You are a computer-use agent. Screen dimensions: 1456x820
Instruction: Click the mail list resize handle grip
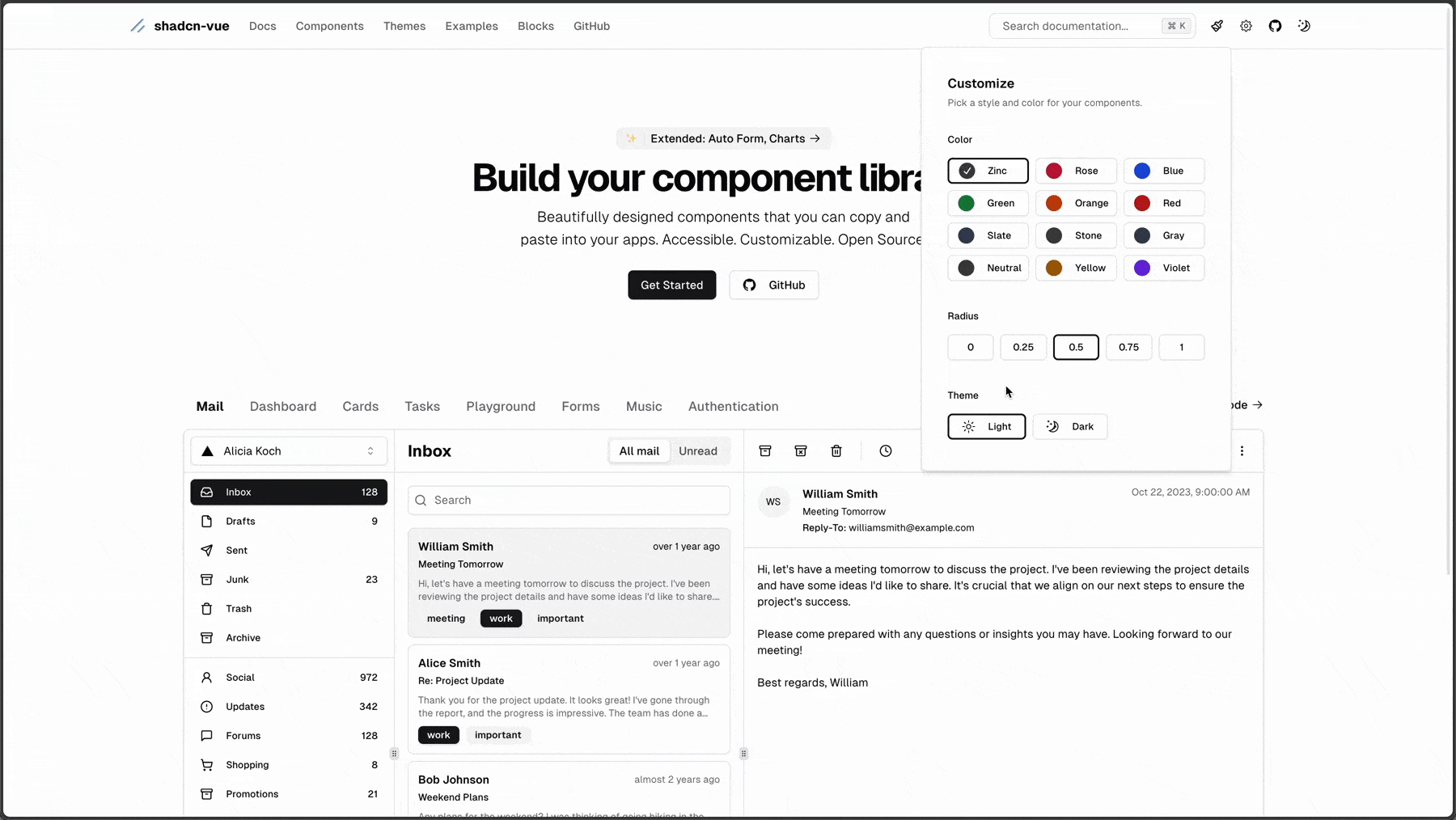pyautogui.click(x=743, y=753)
